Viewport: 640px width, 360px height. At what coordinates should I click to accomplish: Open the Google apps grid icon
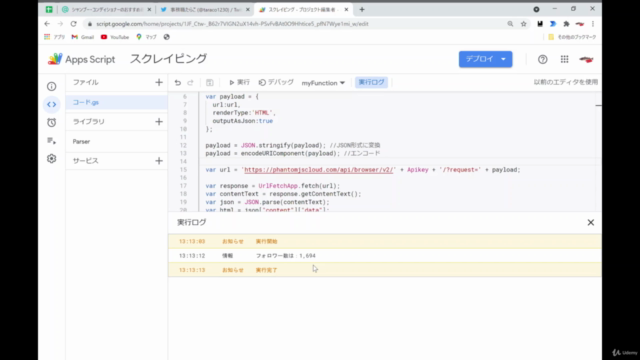pyautogui.click(x=564, y=59)
